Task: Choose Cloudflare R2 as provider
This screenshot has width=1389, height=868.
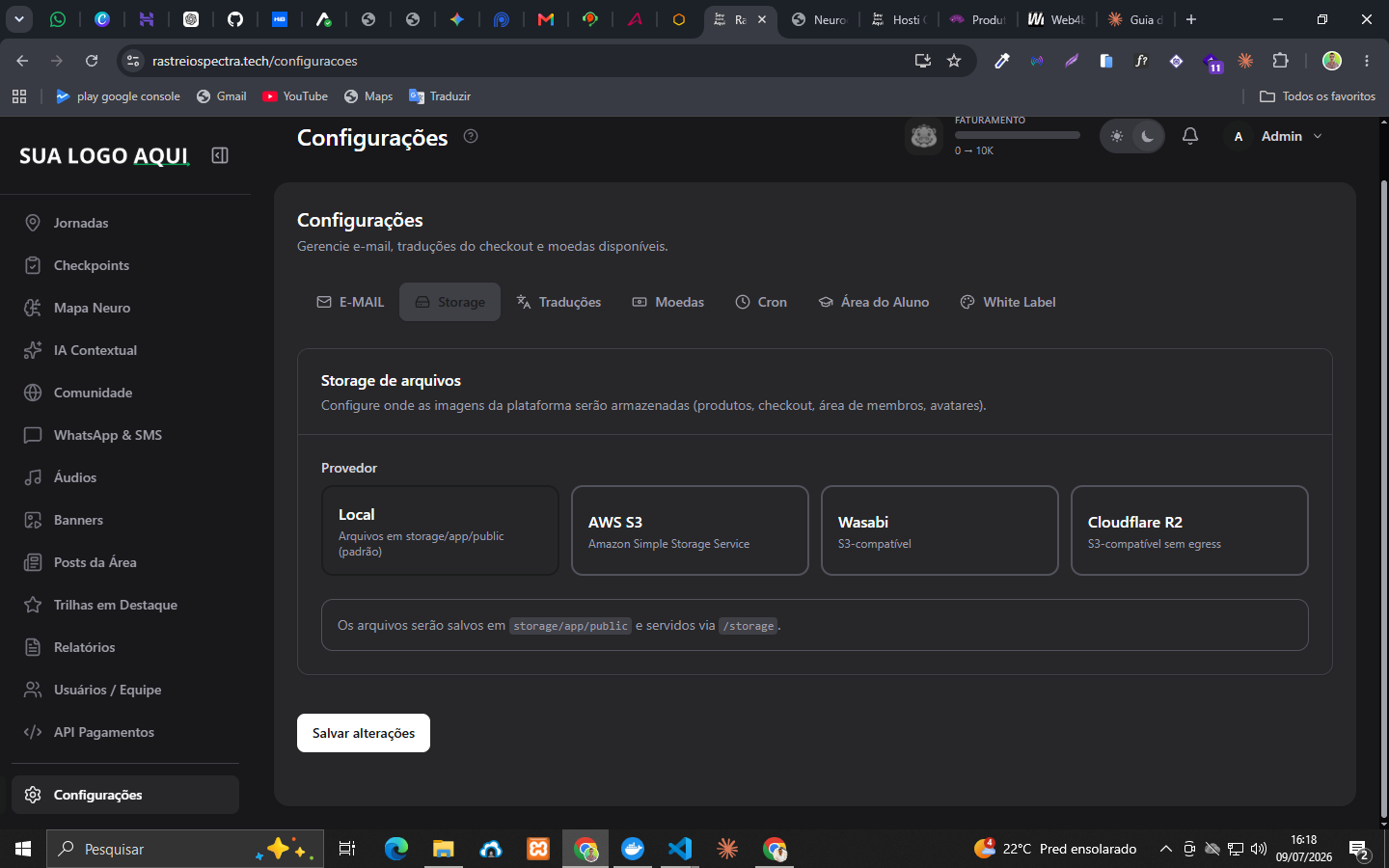Action: pyautogui.click(x=1189, y=530)
